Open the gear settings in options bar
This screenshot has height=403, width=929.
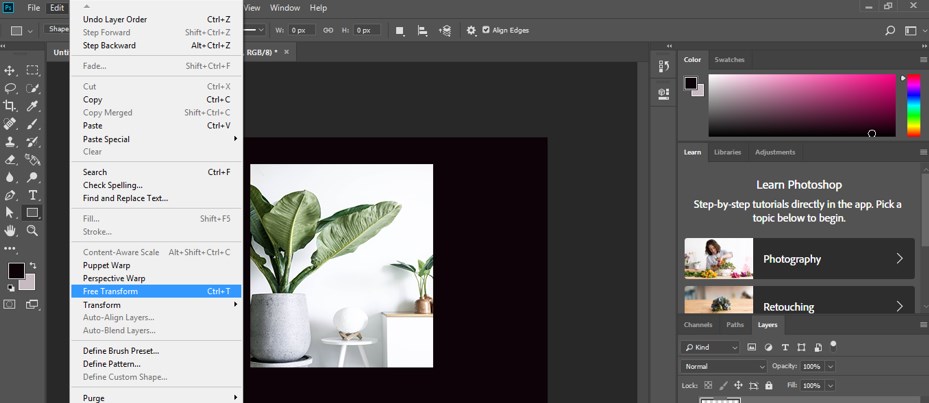click(x=471, y=30)
